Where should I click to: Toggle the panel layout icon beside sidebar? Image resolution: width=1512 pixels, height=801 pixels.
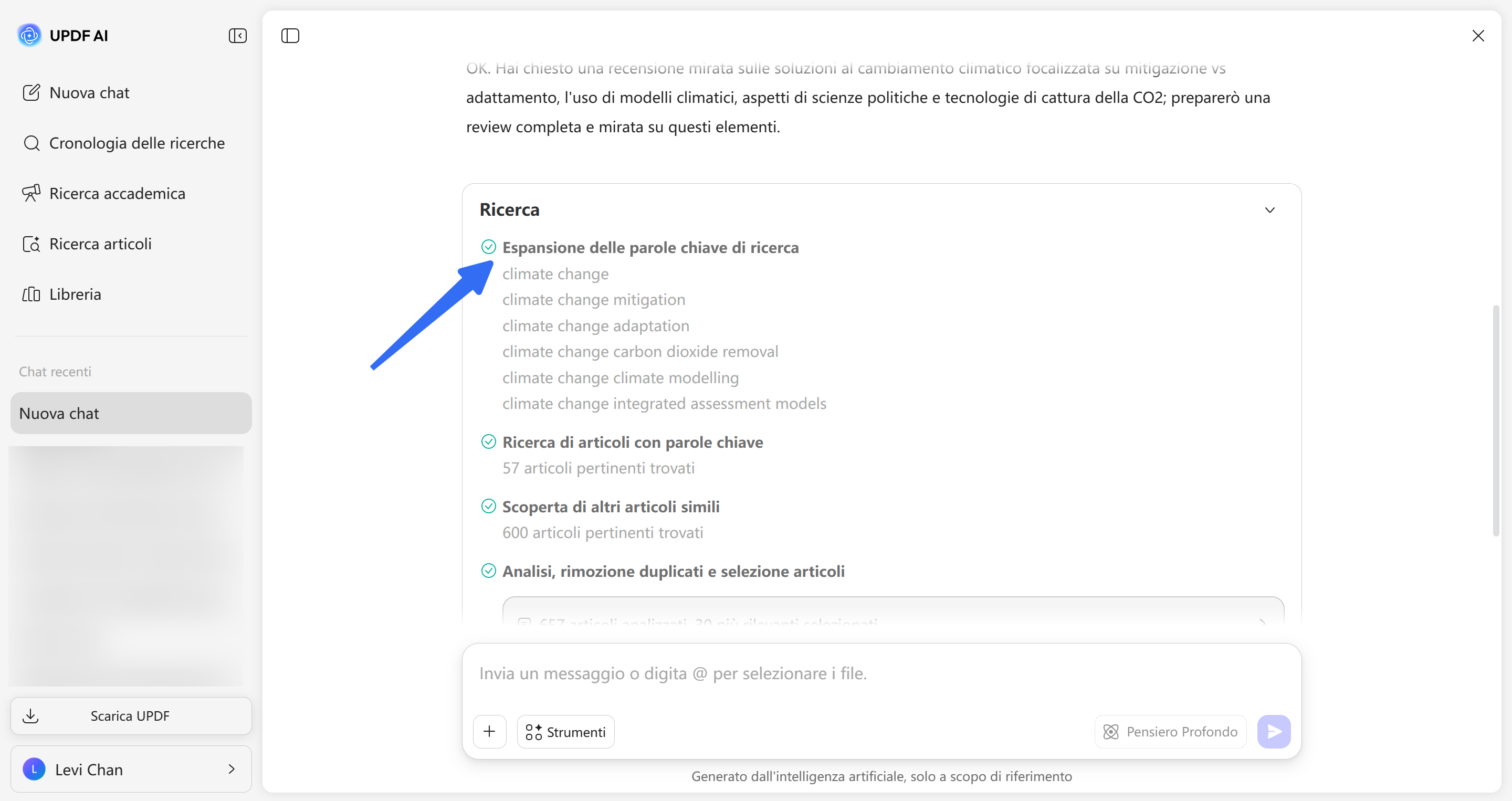pyautogui.click(x=290, y=36)
